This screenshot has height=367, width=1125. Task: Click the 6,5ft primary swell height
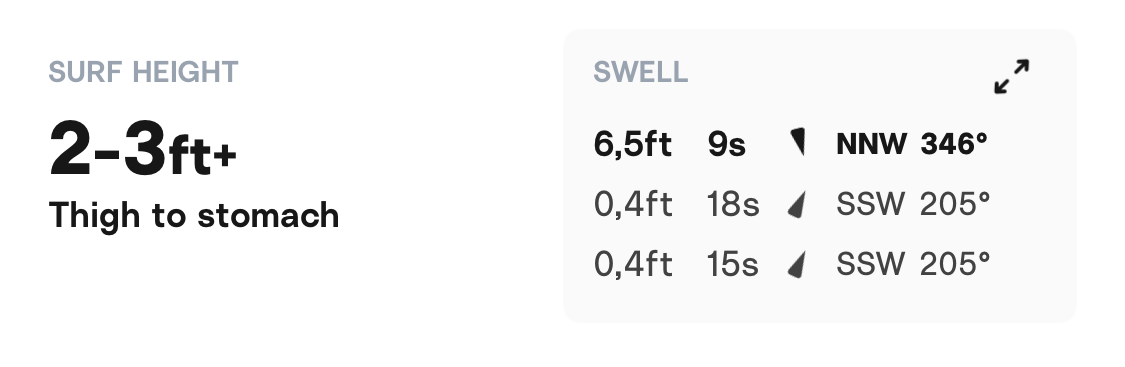[632, 144]
